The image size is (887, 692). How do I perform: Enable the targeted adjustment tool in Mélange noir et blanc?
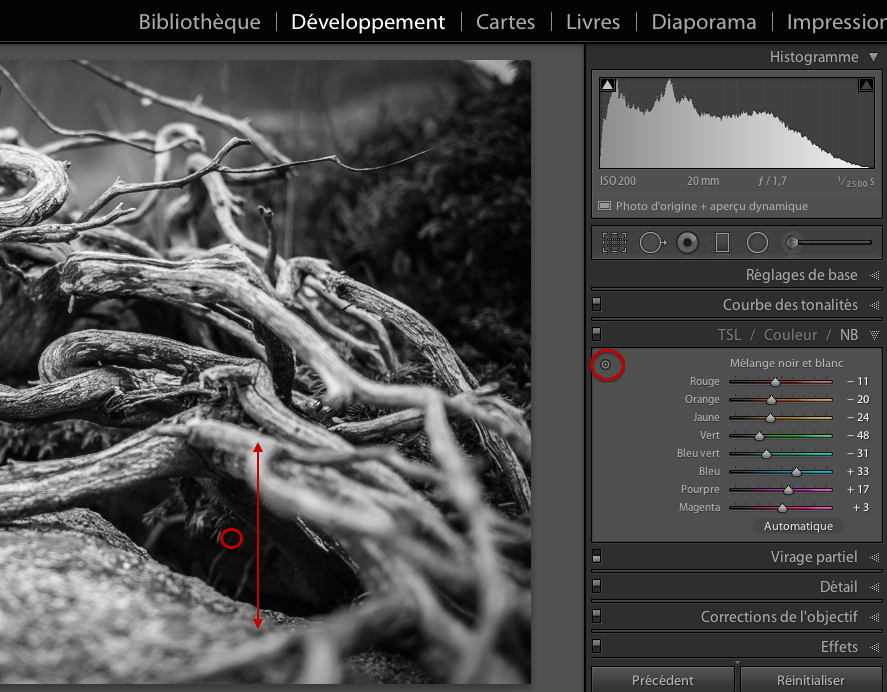pos(607,365)
